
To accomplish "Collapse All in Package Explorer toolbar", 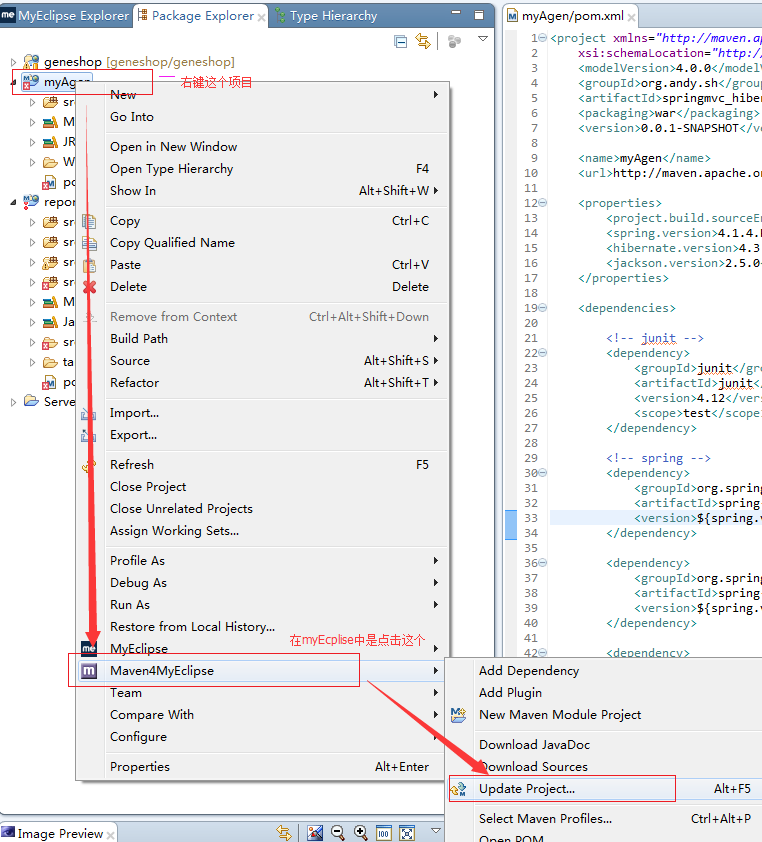I will pos(400,41).
